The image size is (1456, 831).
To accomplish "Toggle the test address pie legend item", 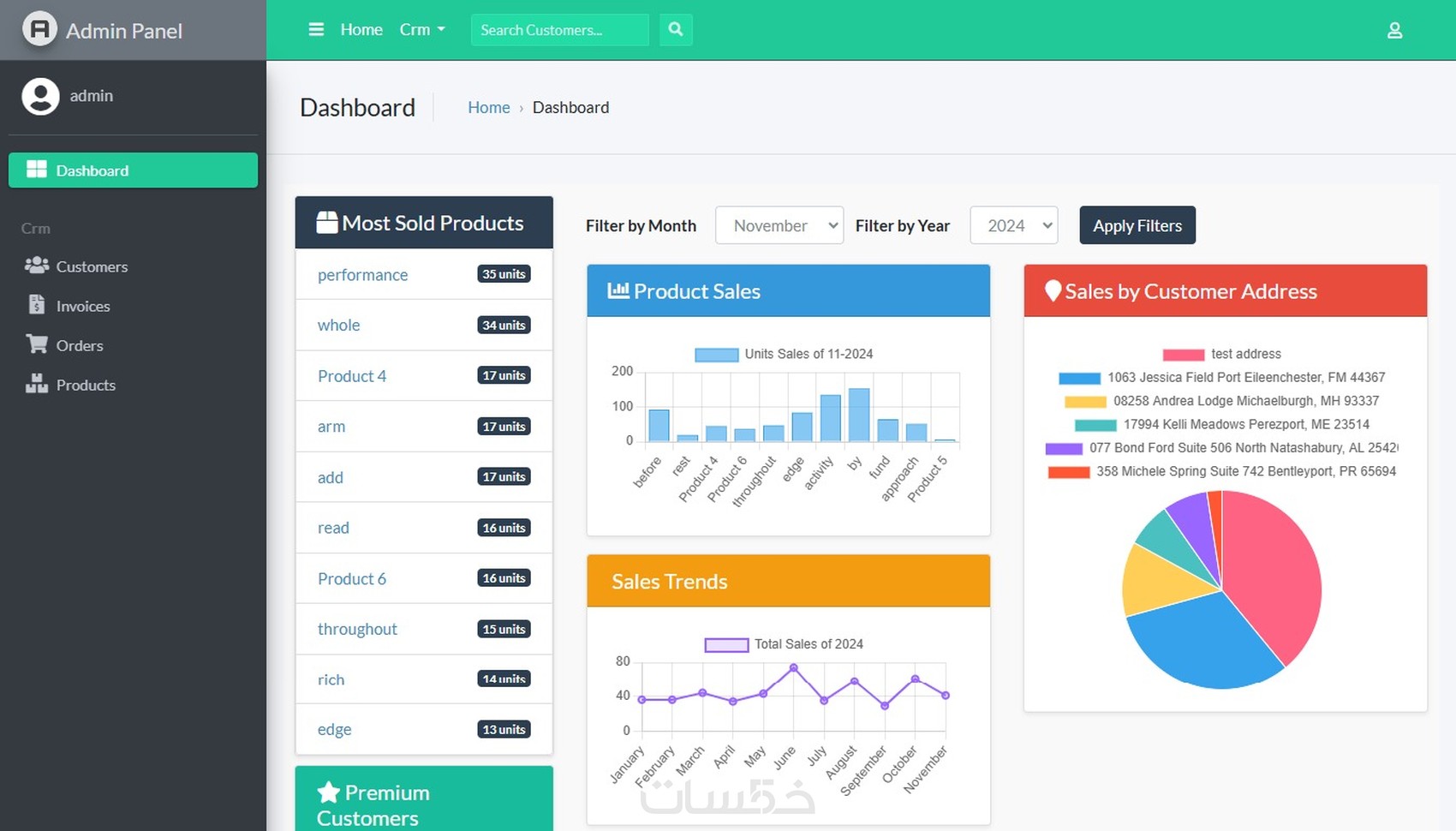I will 1221,355.
